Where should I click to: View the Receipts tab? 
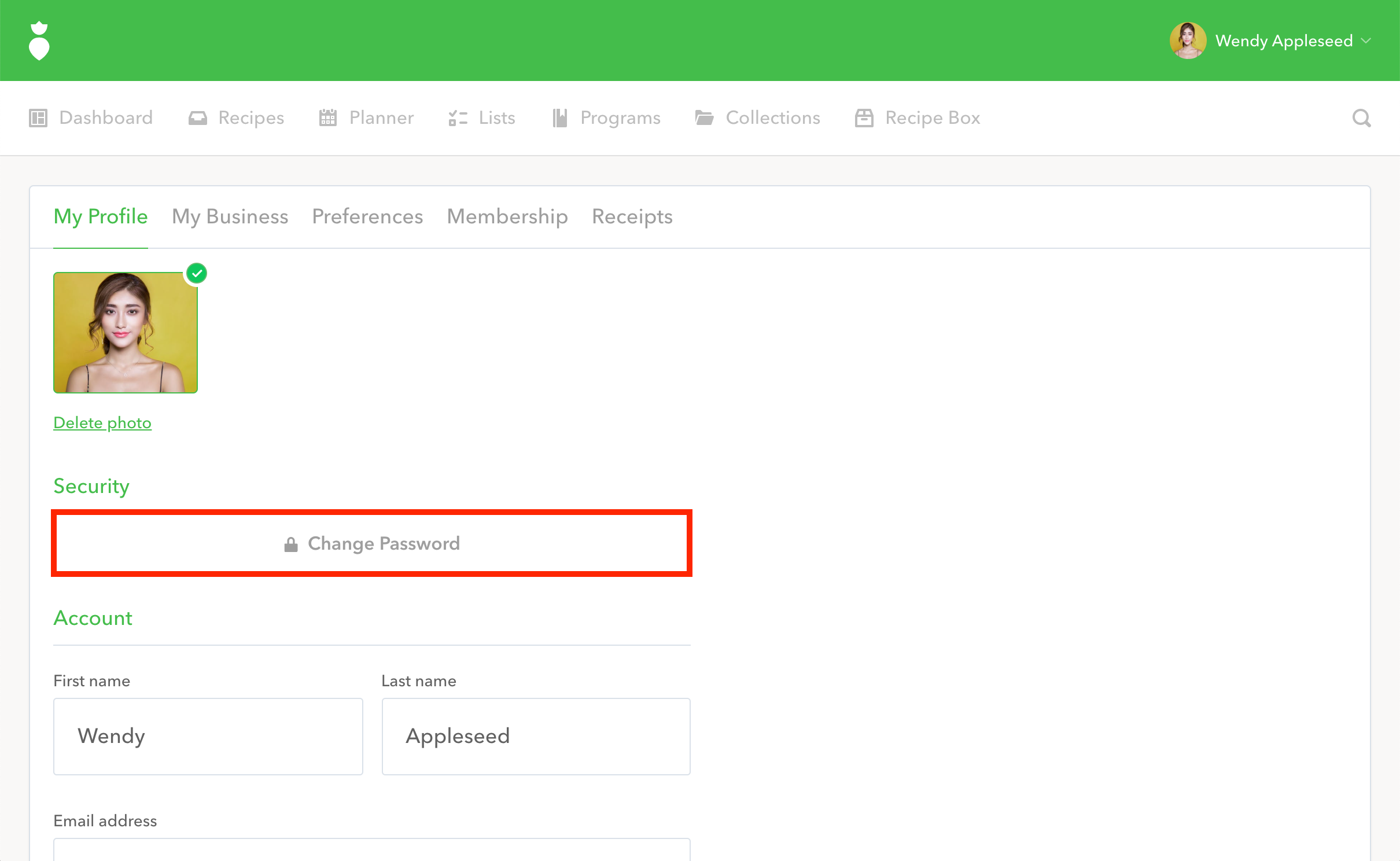pyautogui.click(x=632, y=216)
